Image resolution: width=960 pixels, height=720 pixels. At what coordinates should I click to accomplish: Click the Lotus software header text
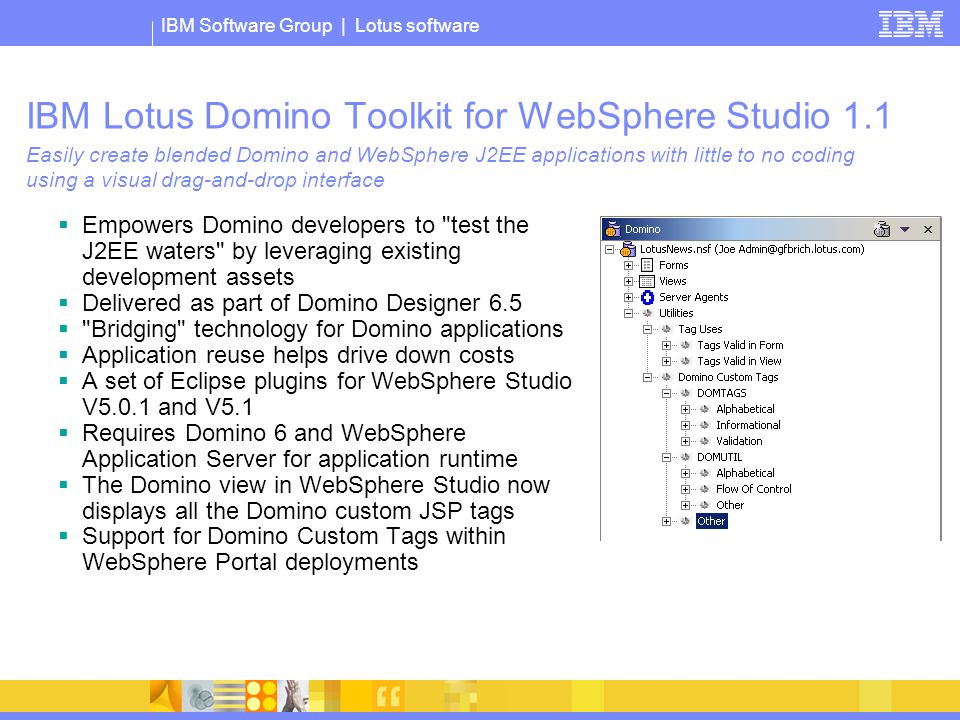tap(417, 25)
